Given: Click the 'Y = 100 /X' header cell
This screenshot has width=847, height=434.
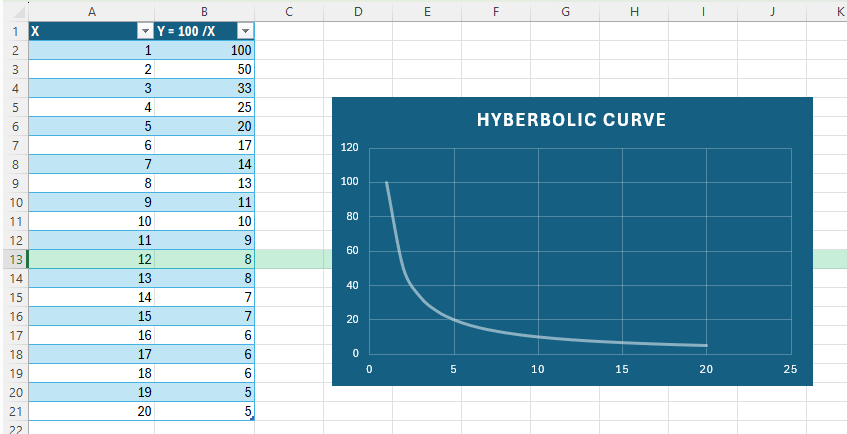Looking at the screenshot, I should point(204,31).
